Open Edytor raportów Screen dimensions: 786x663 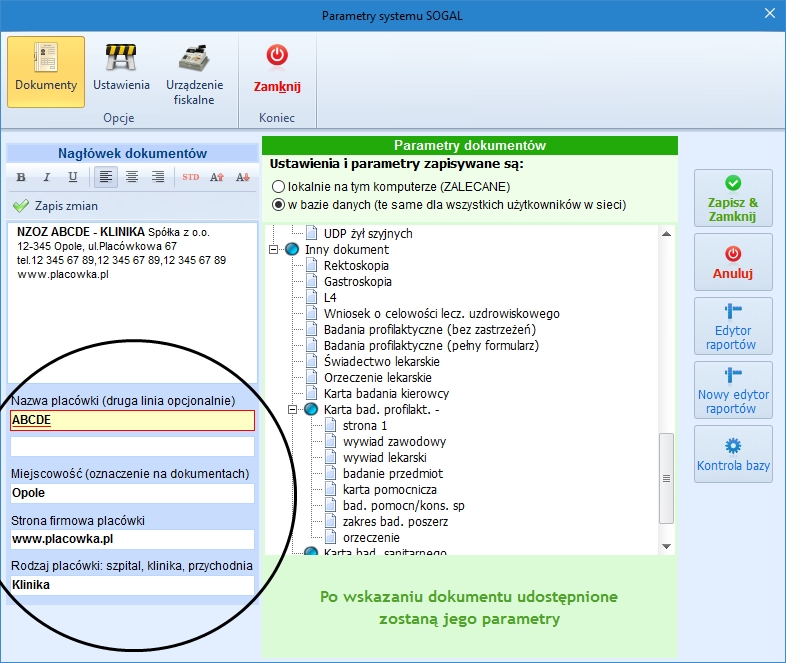733,326
